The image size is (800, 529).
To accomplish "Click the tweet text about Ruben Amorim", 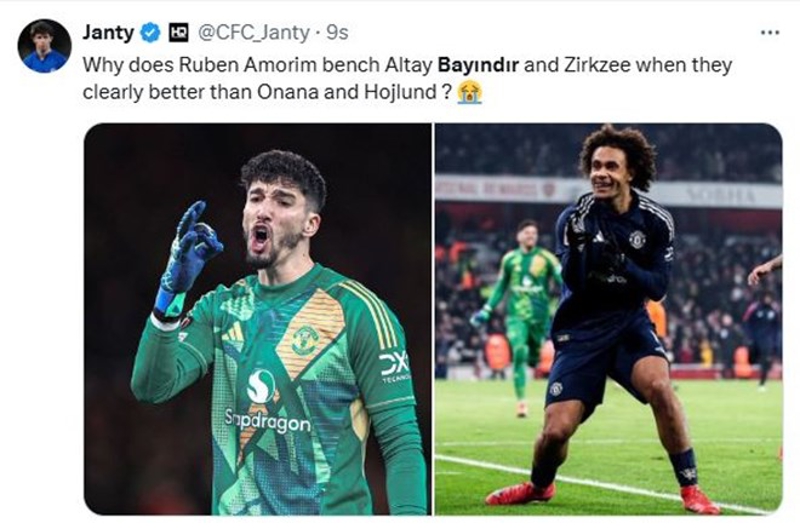I will click(407, 79).
